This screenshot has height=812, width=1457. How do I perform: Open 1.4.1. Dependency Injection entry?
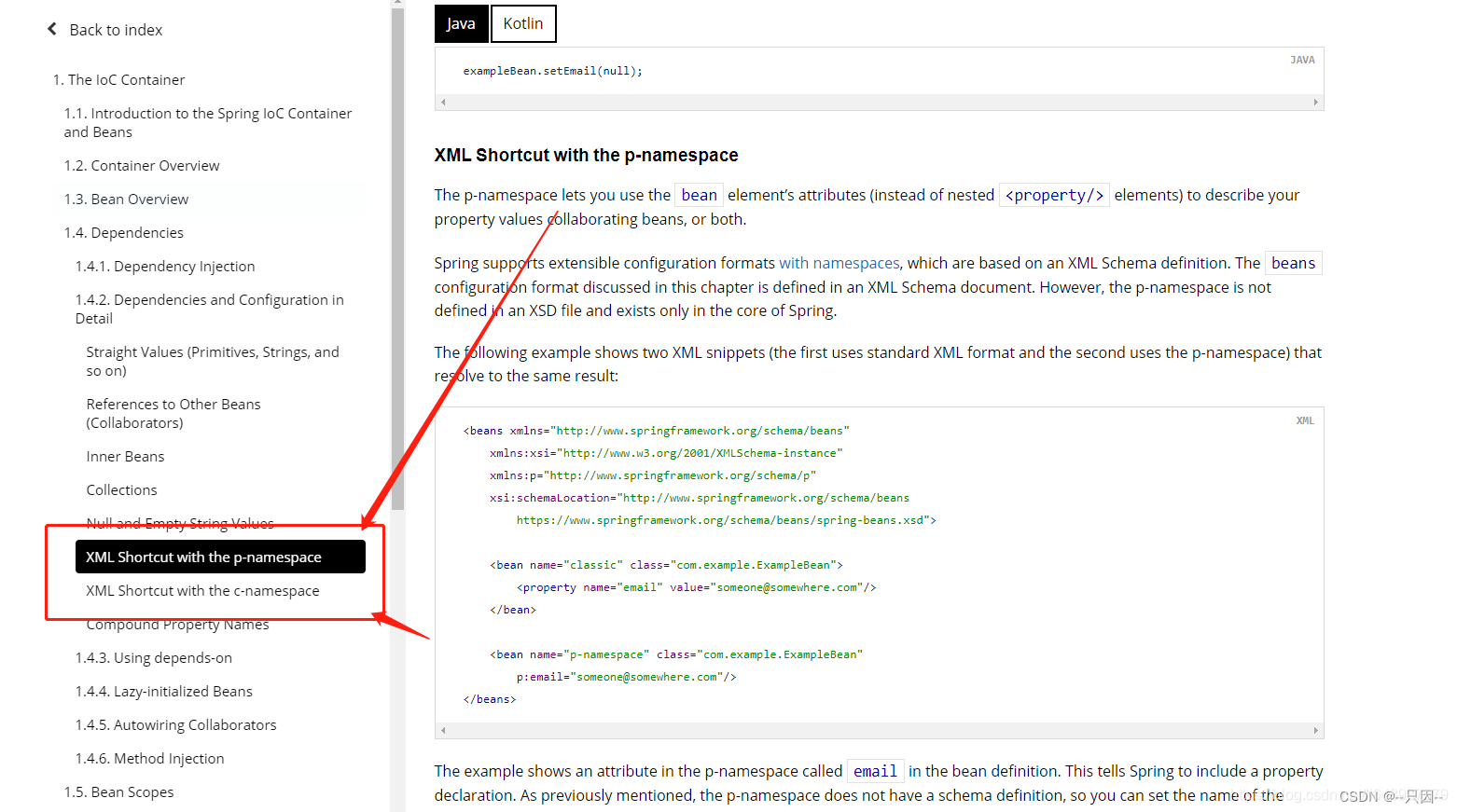pyautogui.click(x=165, y=266)
